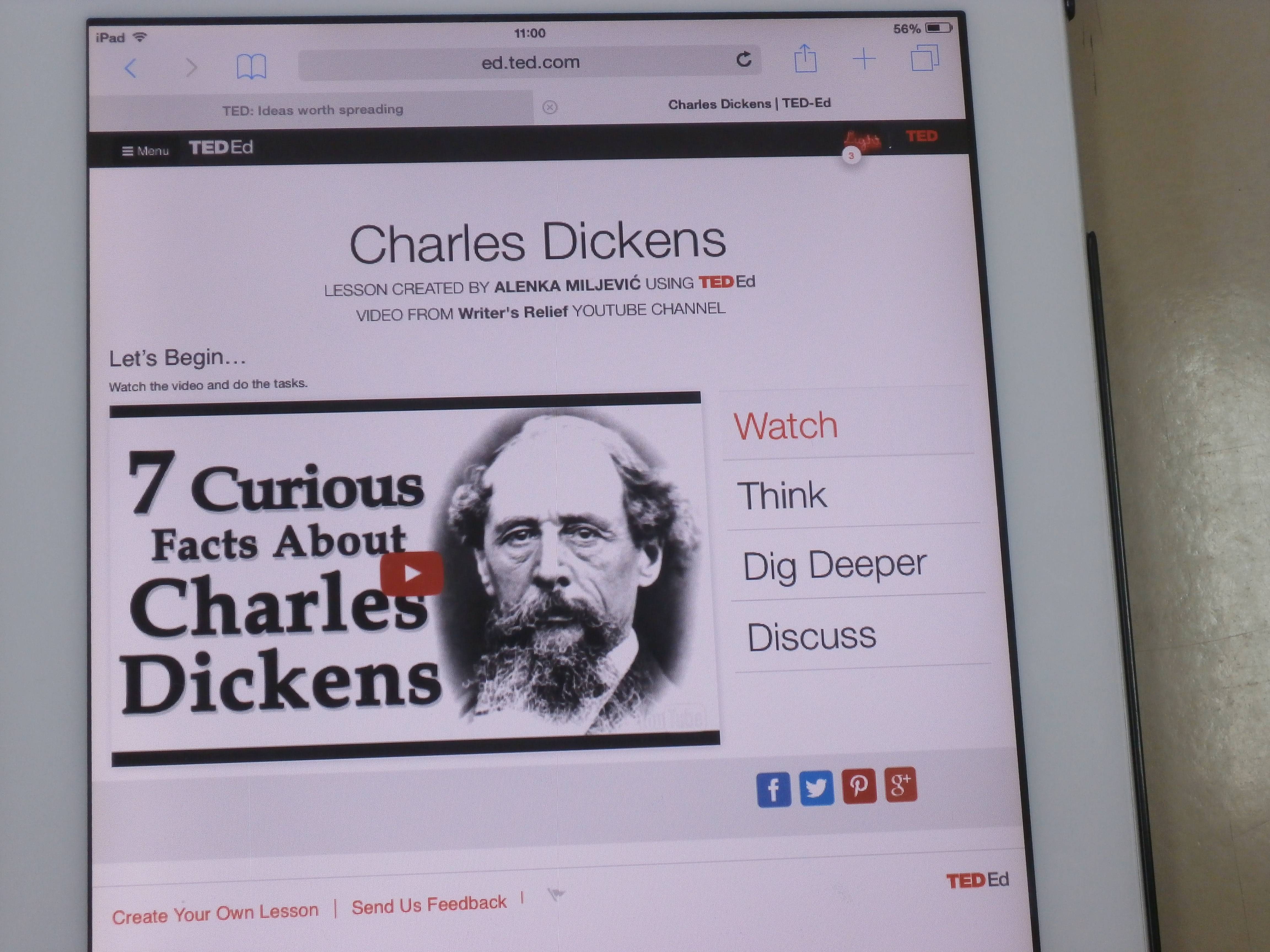Close the TED Ideas worth spreading tab
This screenshot has height=952, width=1270.
click(x=550, y=107)
